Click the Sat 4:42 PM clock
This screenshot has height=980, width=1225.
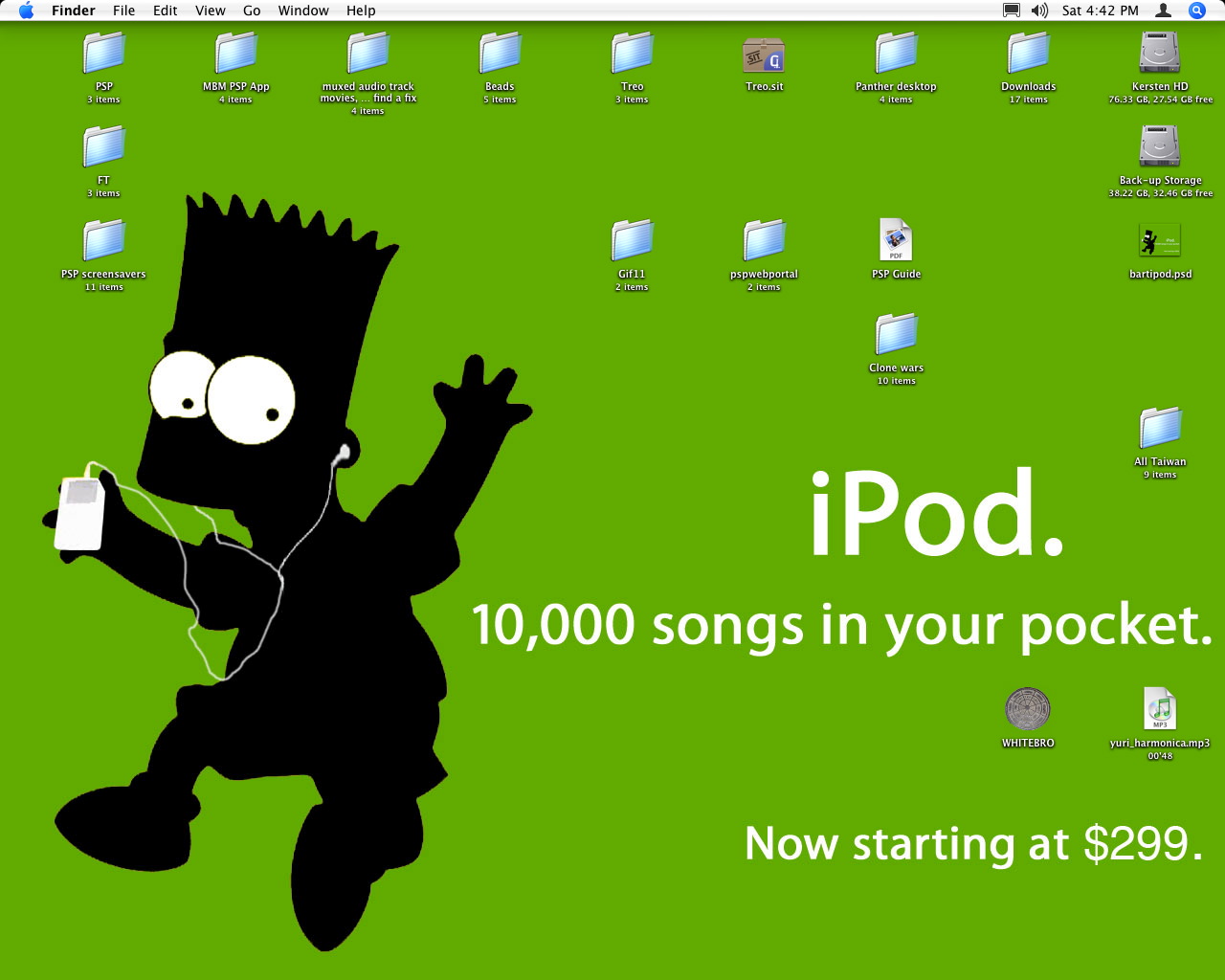tap(1100, 11)
